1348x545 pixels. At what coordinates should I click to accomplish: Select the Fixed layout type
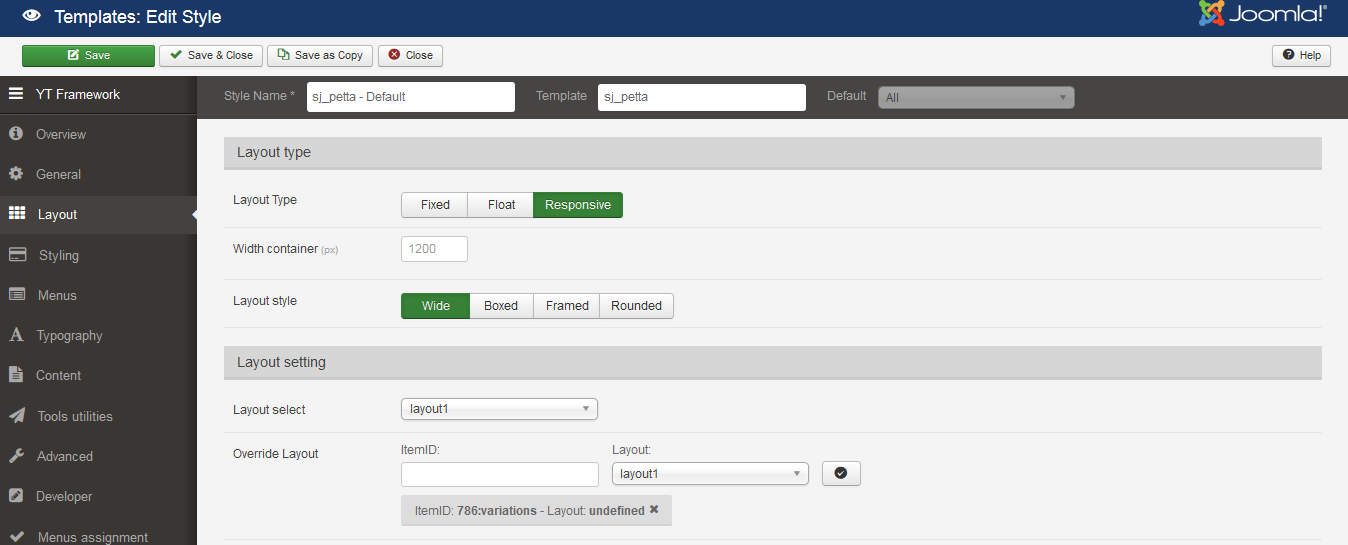(435, 205)
